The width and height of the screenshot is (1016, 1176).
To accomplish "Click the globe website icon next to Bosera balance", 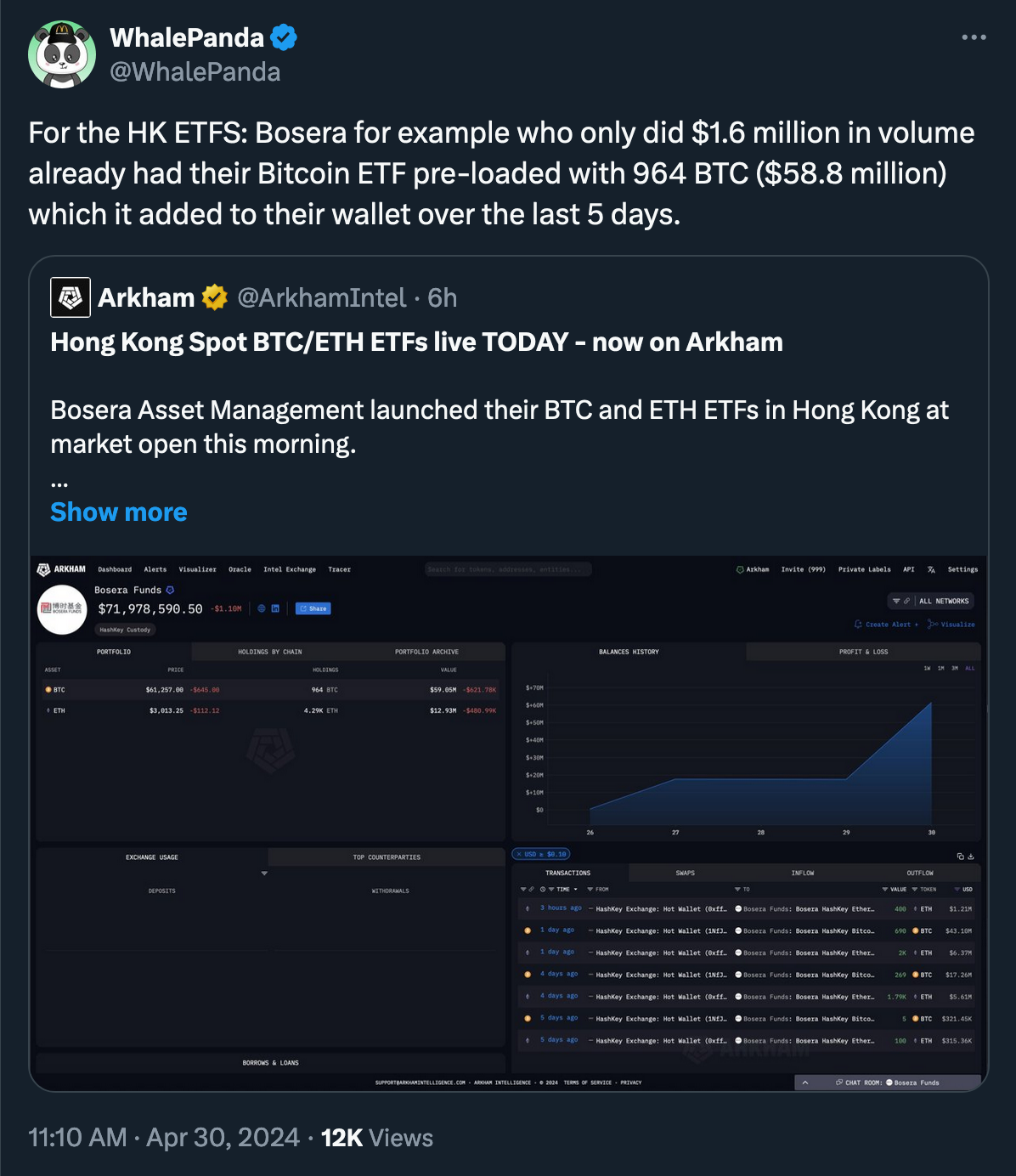I will [x=262, y=608].
